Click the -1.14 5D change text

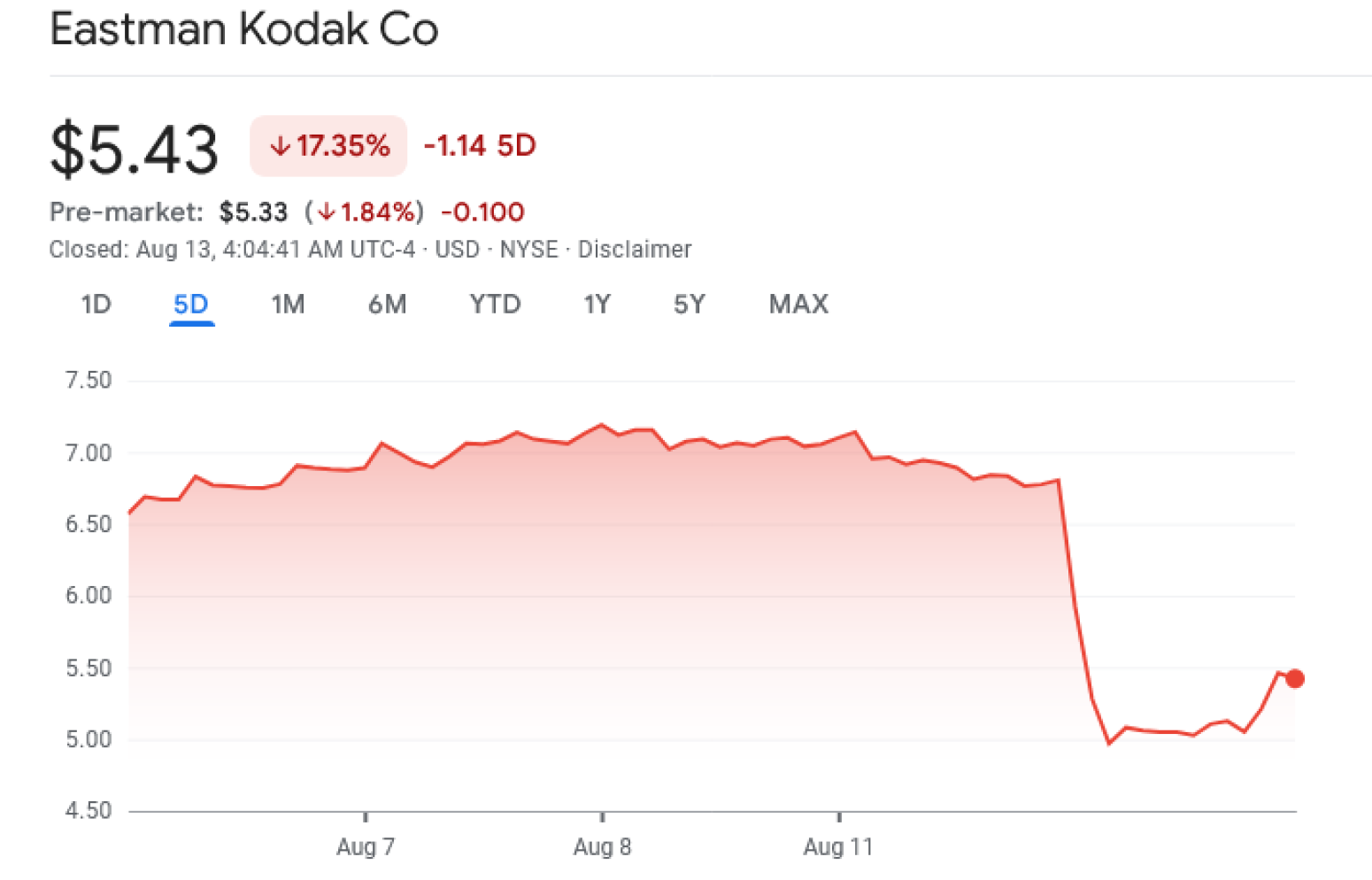[x=480, y=146]
